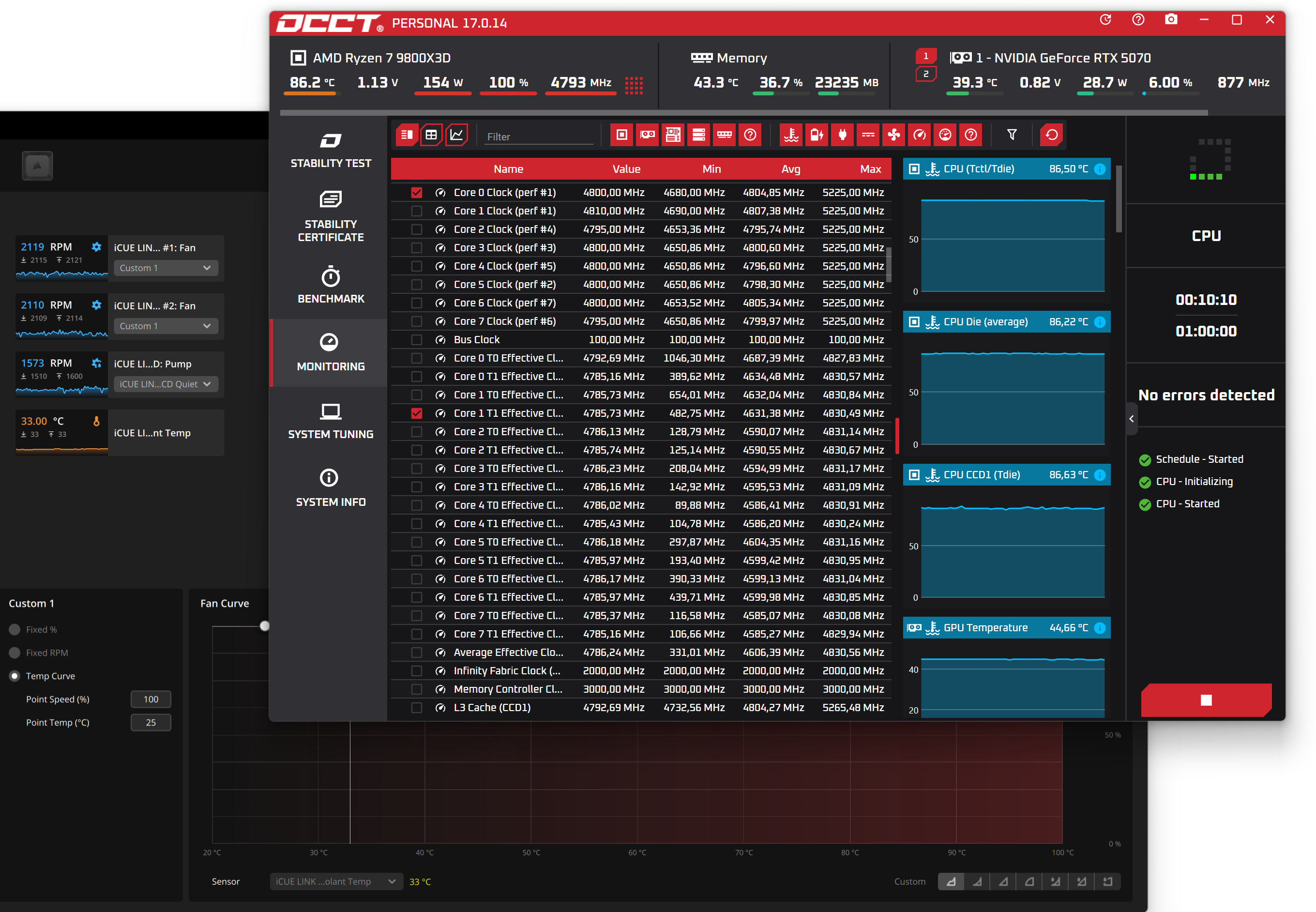
Task: Toggle the temperature sensor filter icon
Action: coord(791,136)
